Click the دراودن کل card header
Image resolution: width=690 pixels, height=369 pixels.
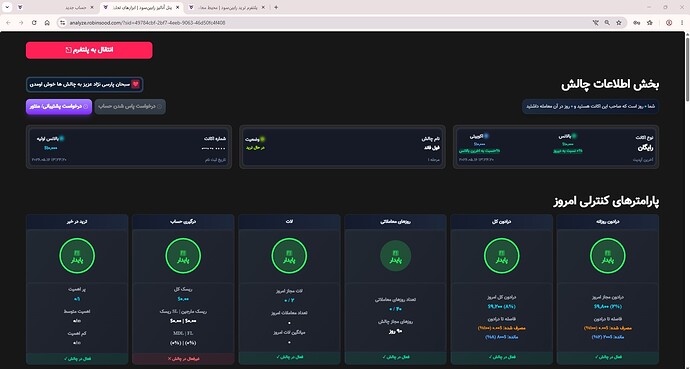(x=502, y=222)
